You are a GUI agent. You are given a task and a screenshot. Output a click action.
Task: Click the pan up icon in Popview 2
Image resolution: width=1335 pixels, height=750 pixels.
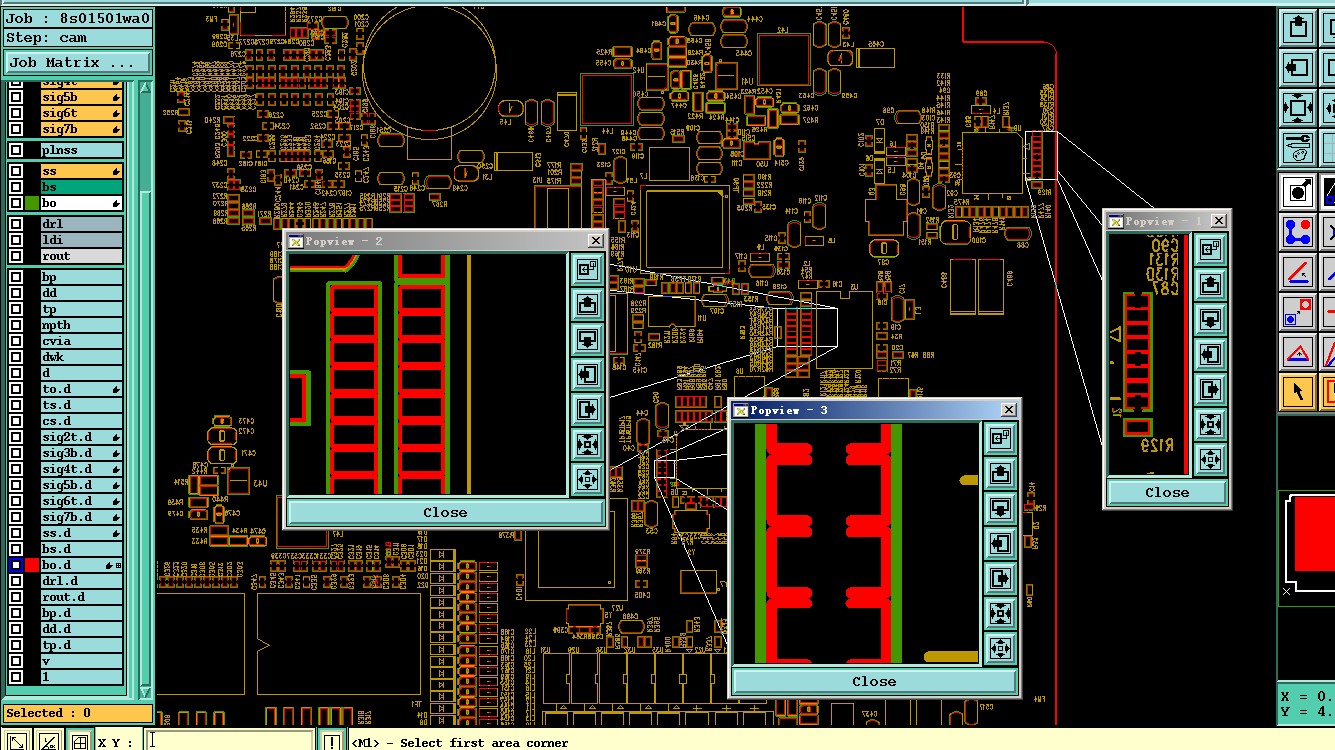point(587,304)
